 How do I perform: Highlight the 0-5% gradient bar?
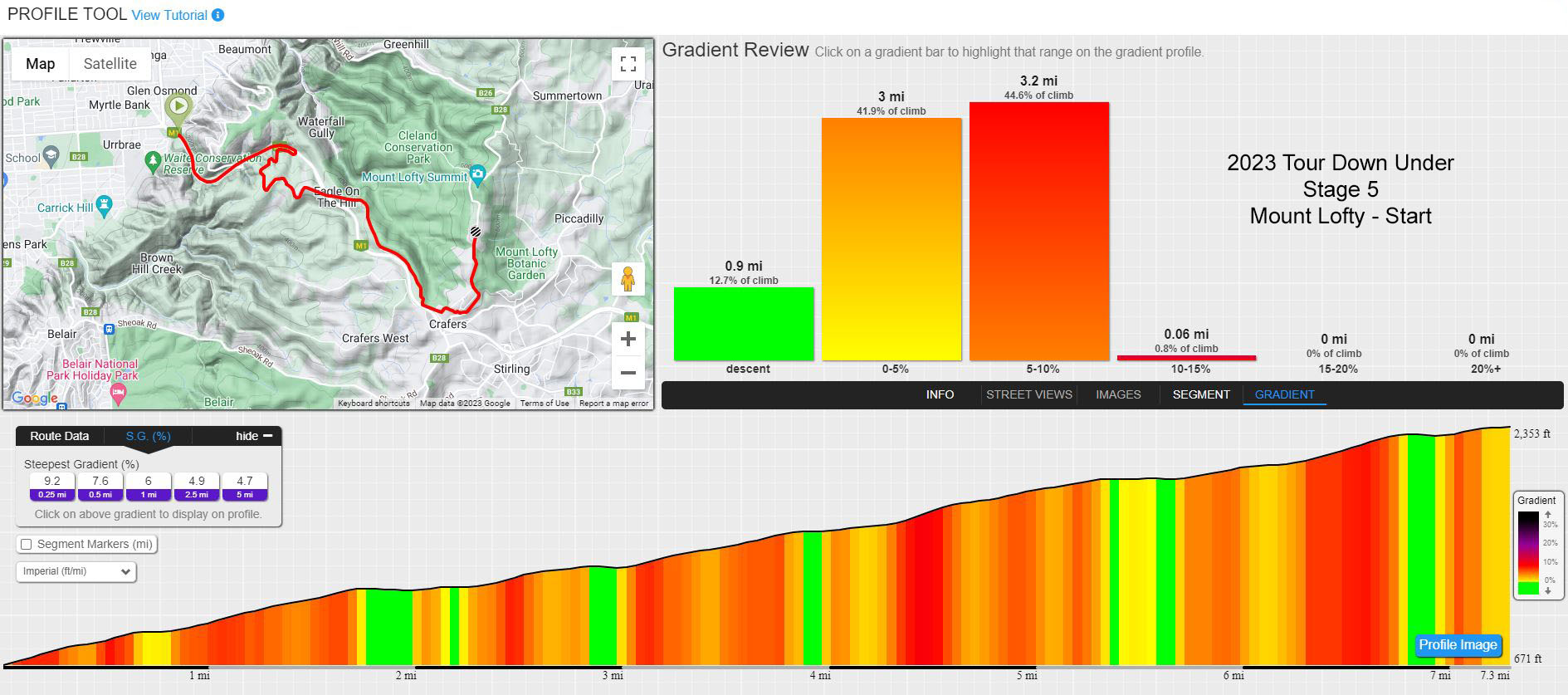[891, 239]
